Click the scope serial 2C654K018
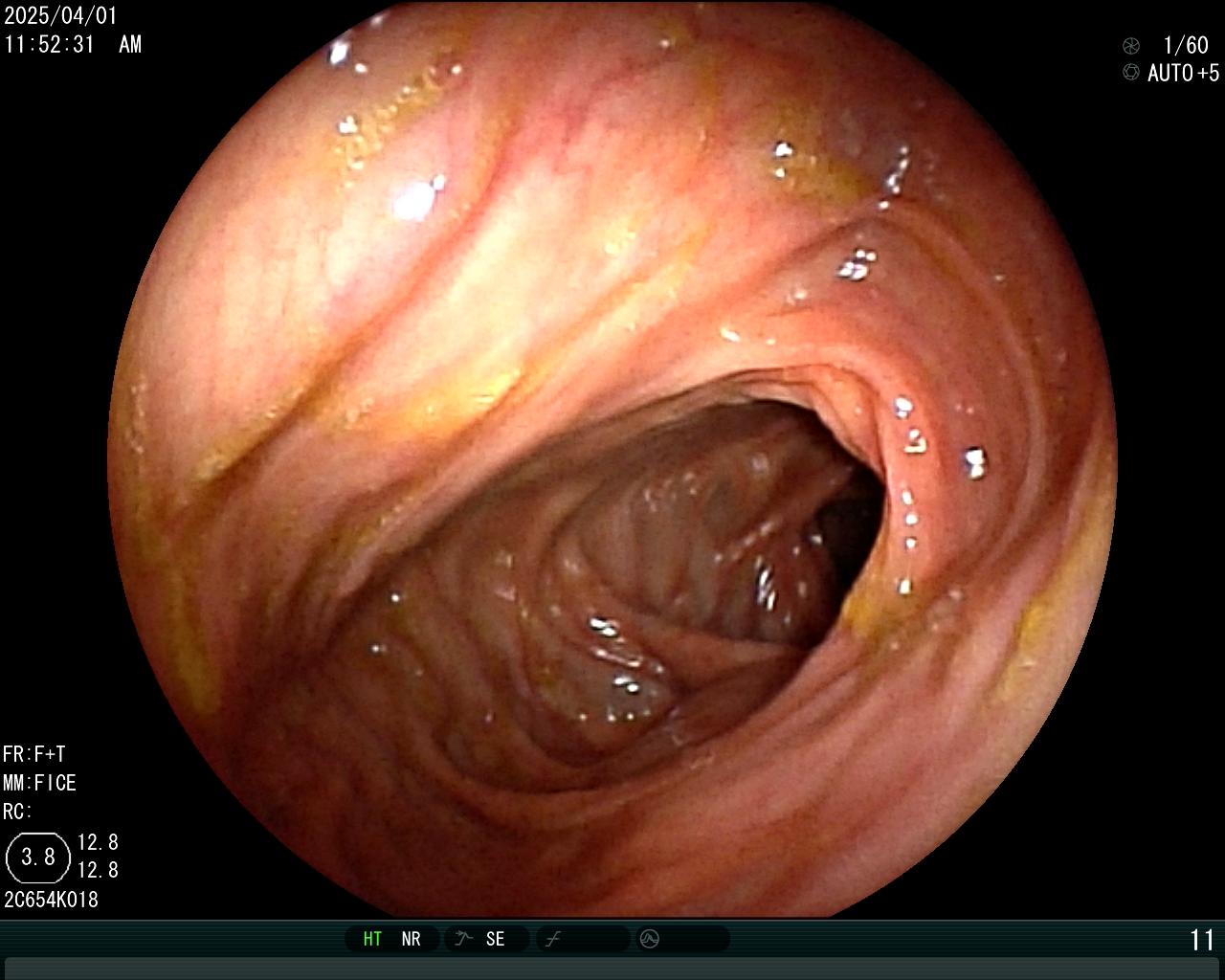 (51, 900)
